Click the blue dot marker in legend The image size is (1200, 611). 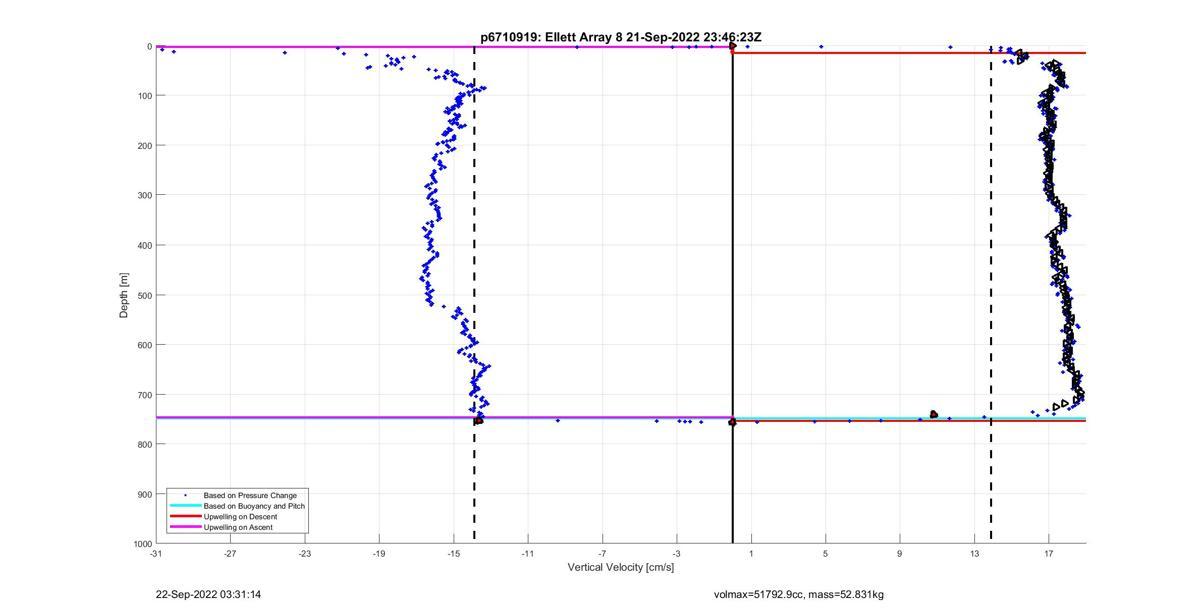point(184,495)
